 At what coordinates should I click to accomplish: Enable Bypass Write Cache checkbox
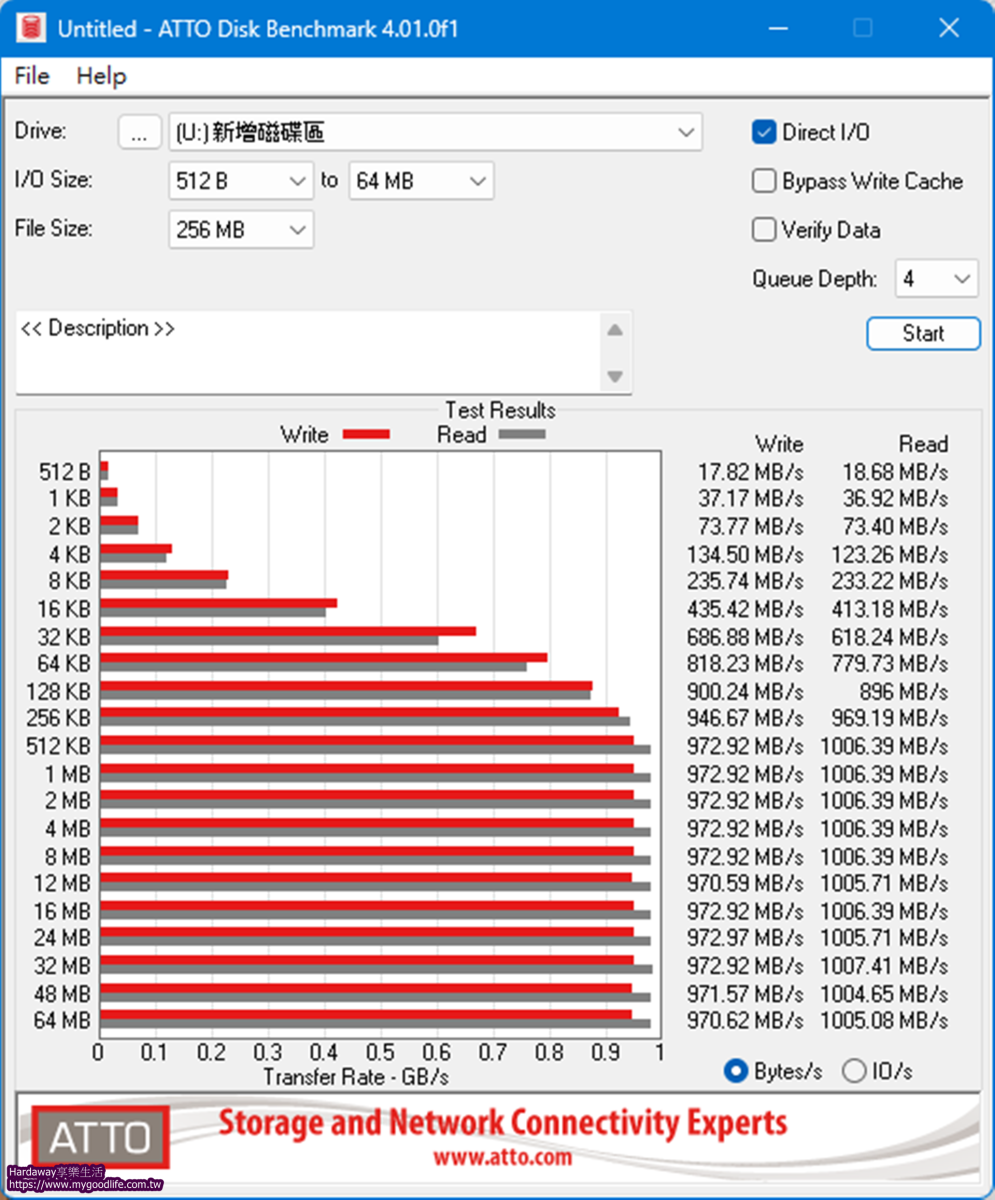point(764,181)
